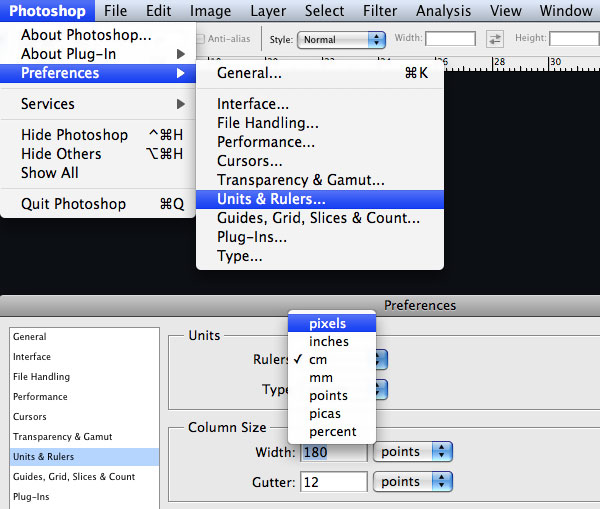Open the View menu
The width and height of the screenshot is (600, 509).
tap(505, 11)
